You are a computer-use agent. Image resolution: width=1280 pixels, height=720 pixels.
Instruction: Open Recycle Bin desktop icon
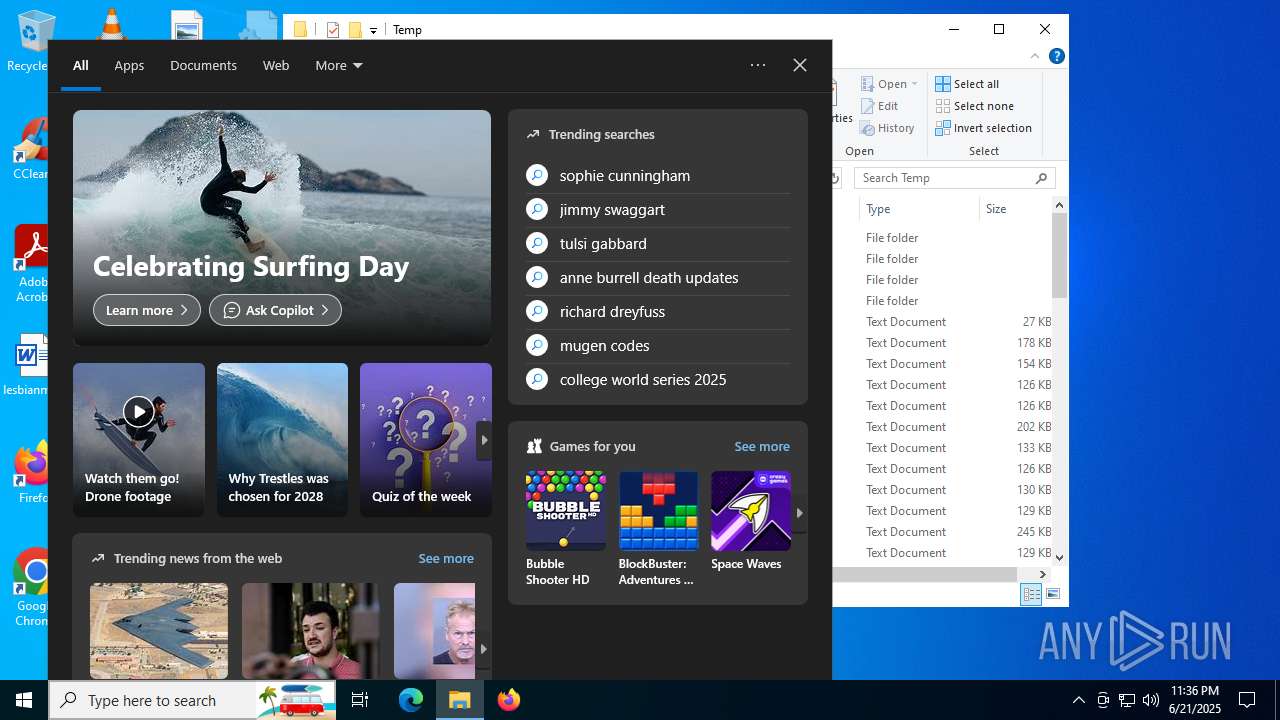tap(30, 40)
